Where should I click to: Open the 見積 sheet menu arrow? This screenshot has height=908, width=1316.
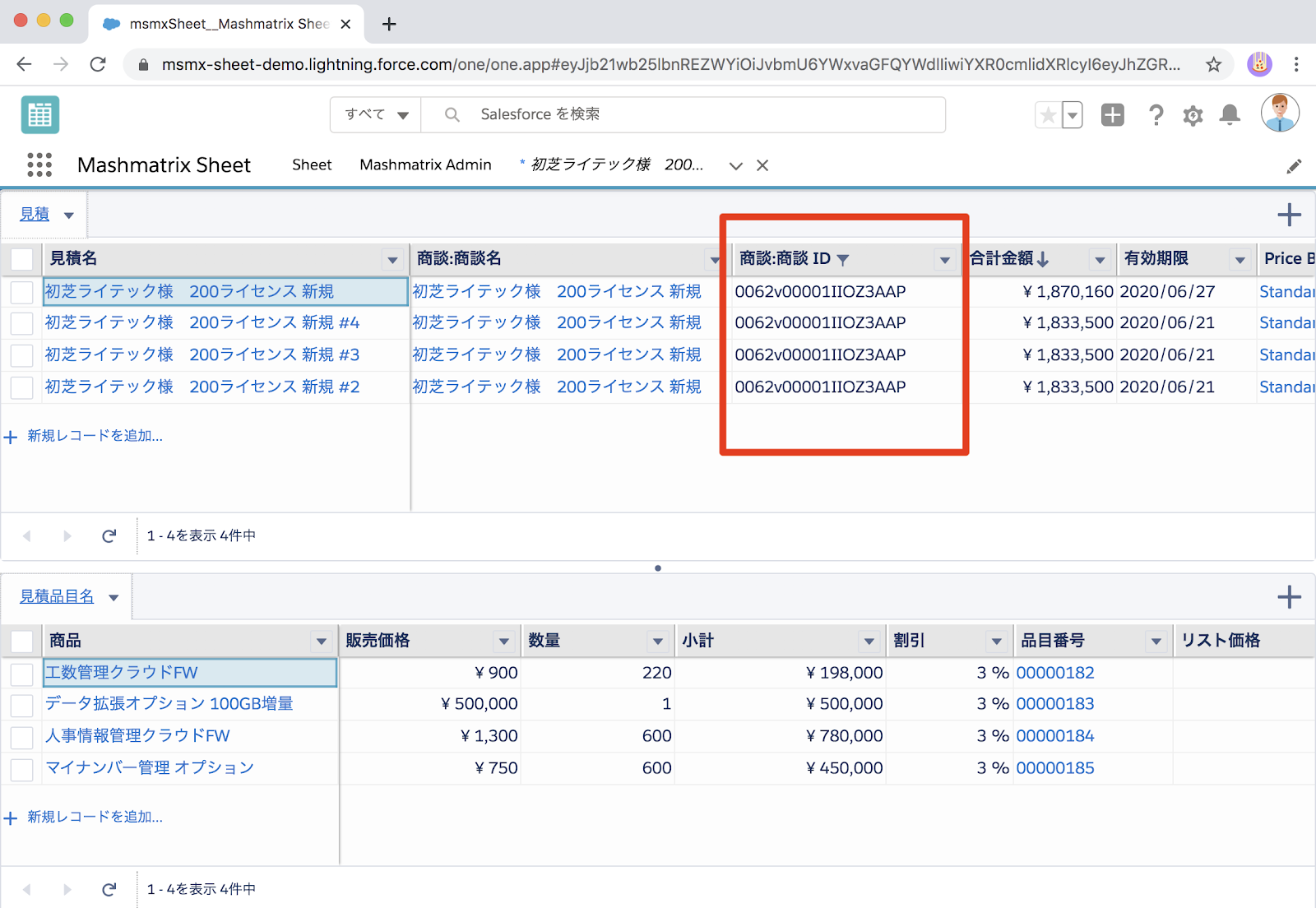pos(69,215)
